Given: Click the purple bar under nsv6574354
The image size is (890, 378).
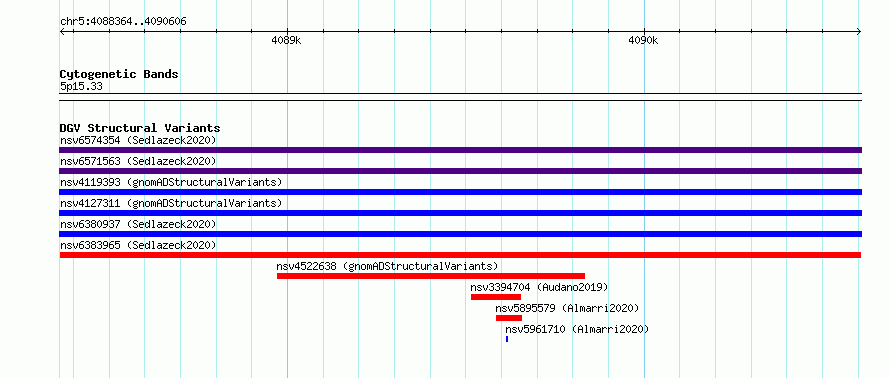Looking at the screenshot, I should pyautogui.click(x=460, y=150).
